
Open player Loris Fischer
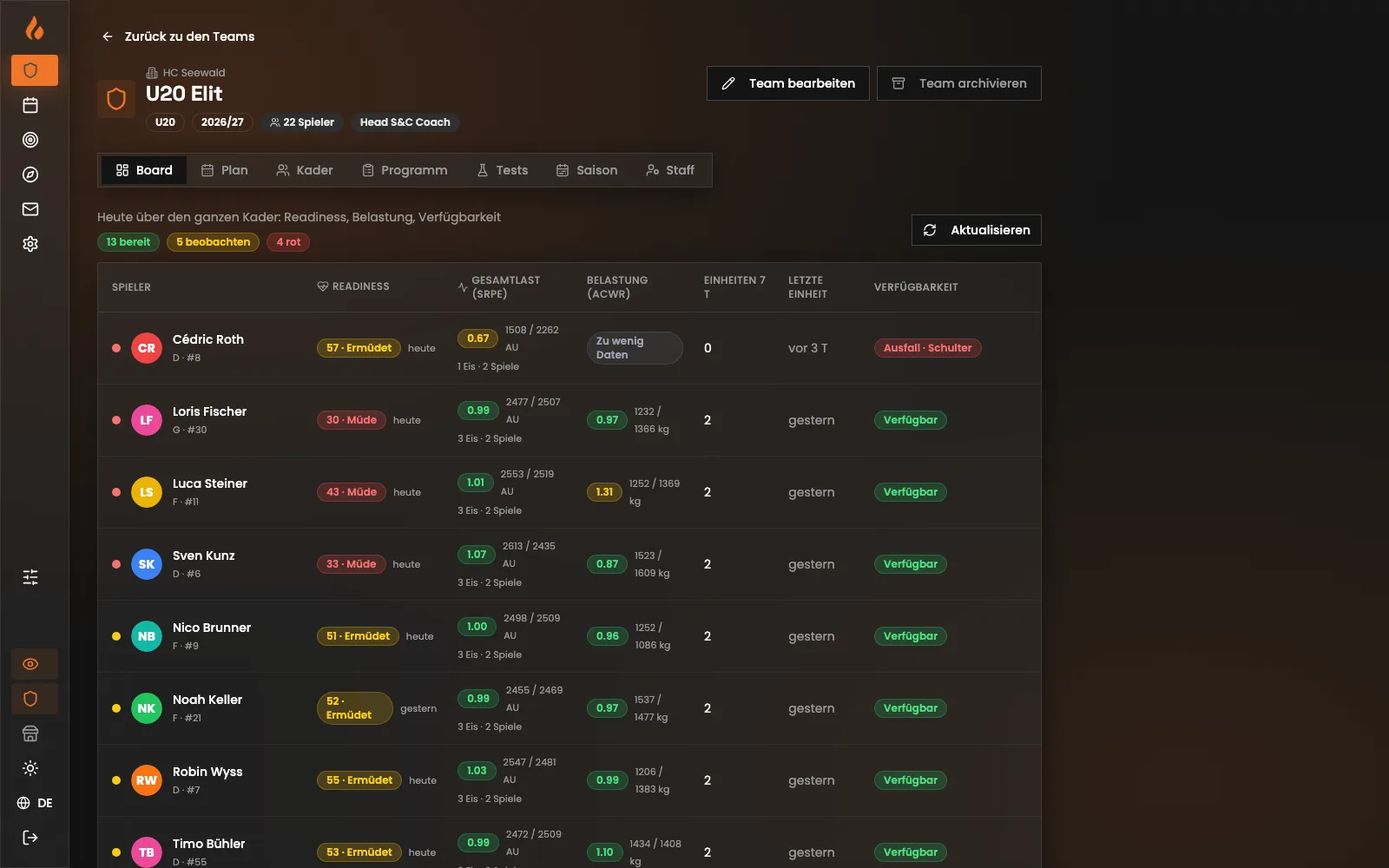point(209,411)
